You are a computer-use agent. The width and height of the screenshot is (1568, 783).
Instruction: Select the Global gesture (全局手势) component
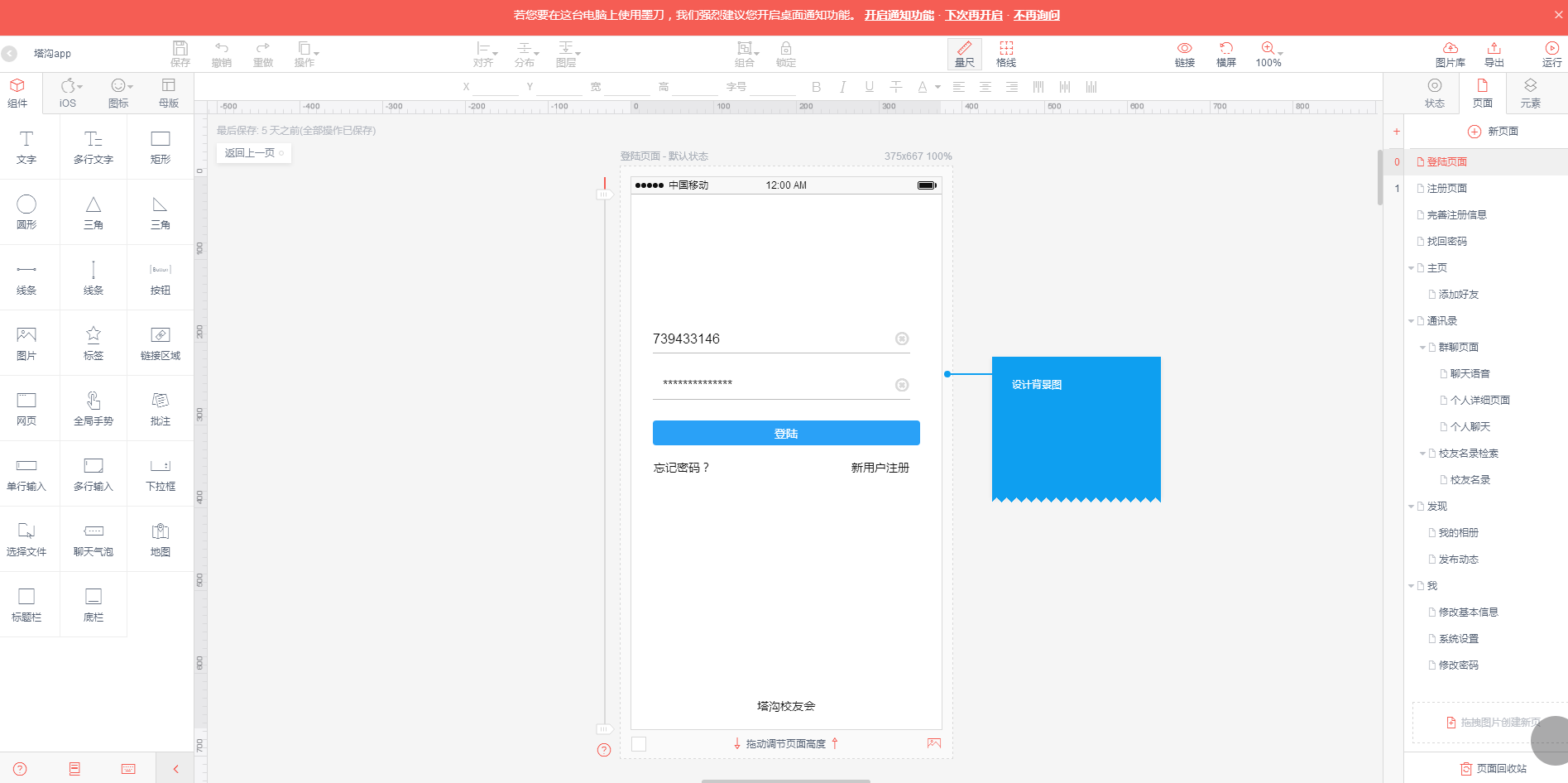pos(94,408)
